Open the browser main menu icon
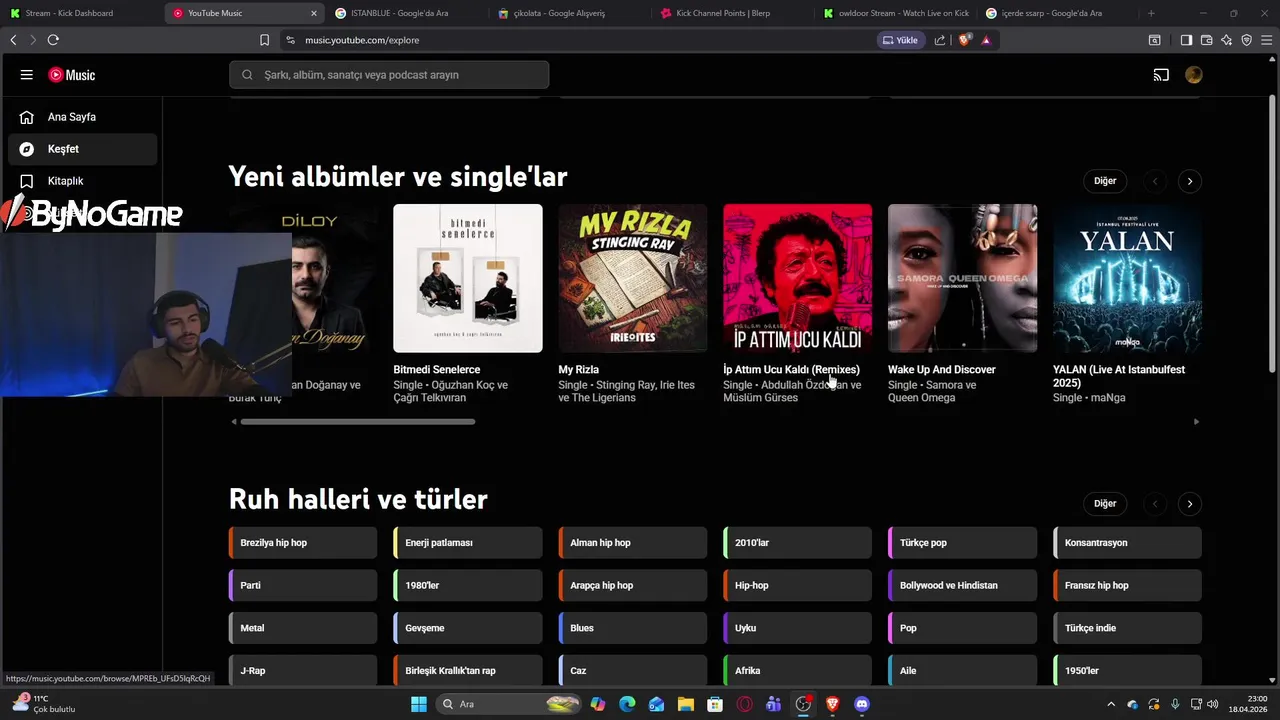The image size is (1280, 720). click(1266, 40)
